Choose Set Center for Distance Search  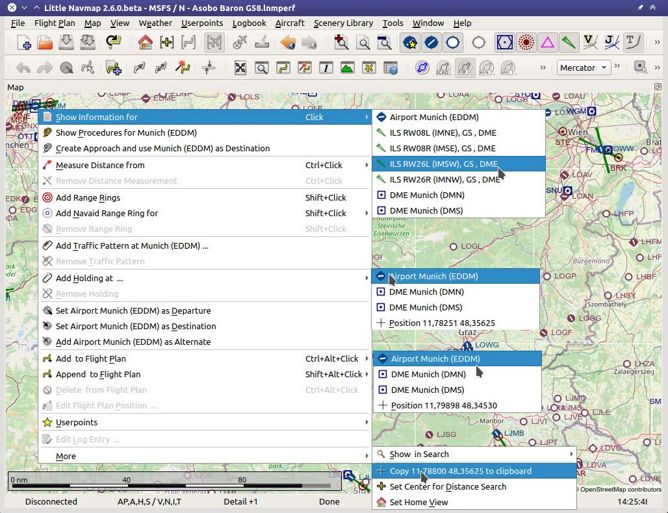(474, 487)
